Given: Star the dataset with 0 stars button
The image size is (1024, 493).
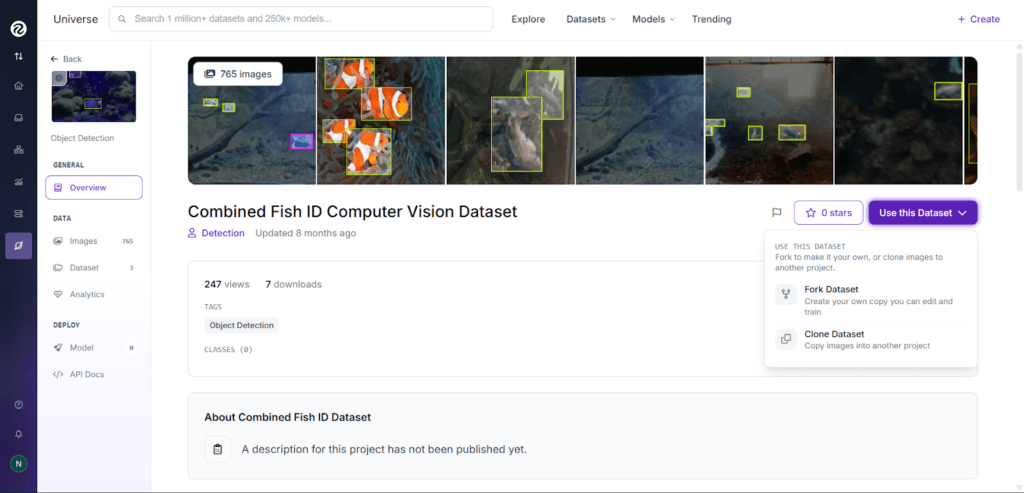Looking at the screenshot, I should coord(828,213).
